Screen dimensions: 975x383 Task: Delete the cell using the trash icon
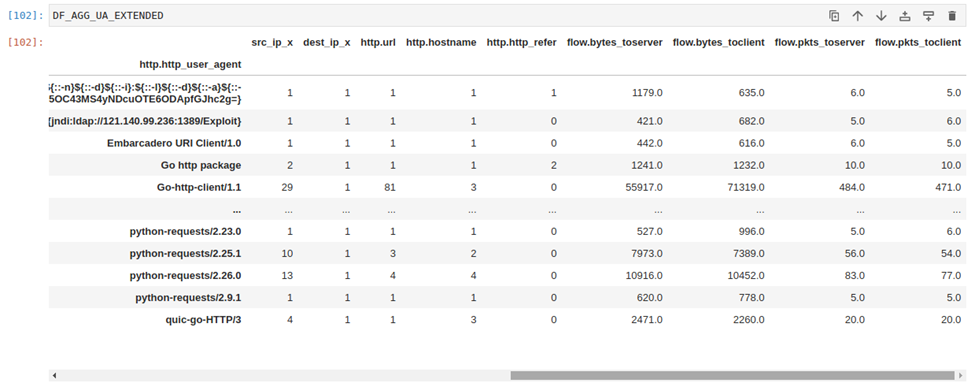[x=952, y=16]
